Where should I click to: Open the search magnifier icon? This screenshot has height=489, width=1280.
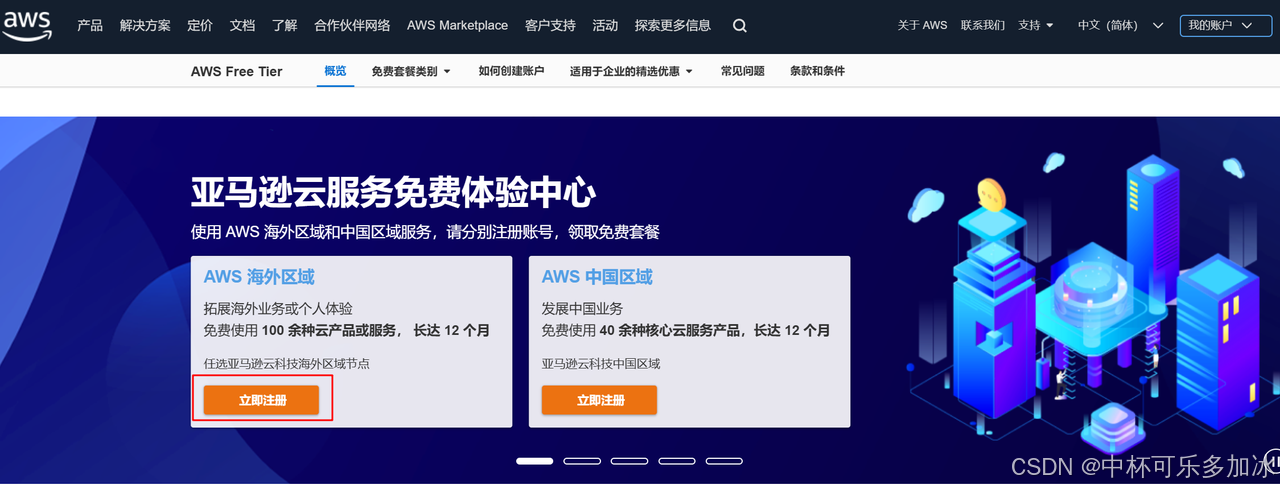click(x=740, y=26)
